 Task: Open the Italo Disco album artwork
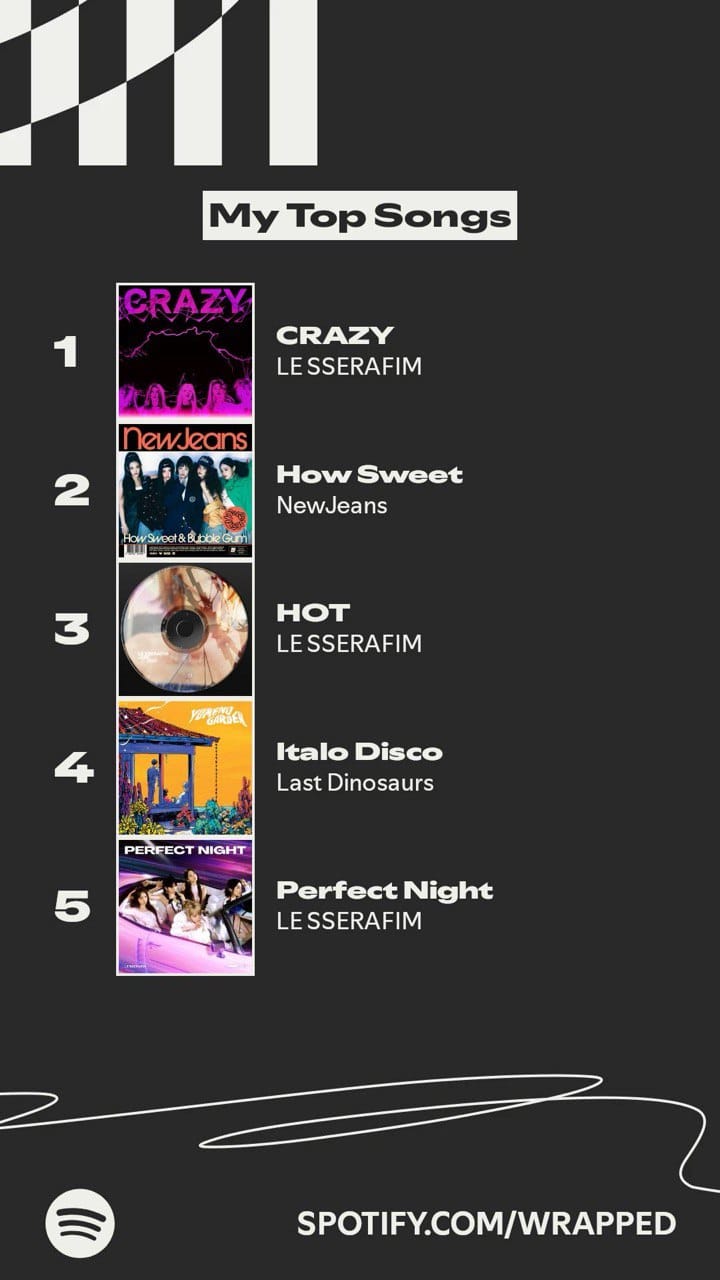tap(185, 767)
